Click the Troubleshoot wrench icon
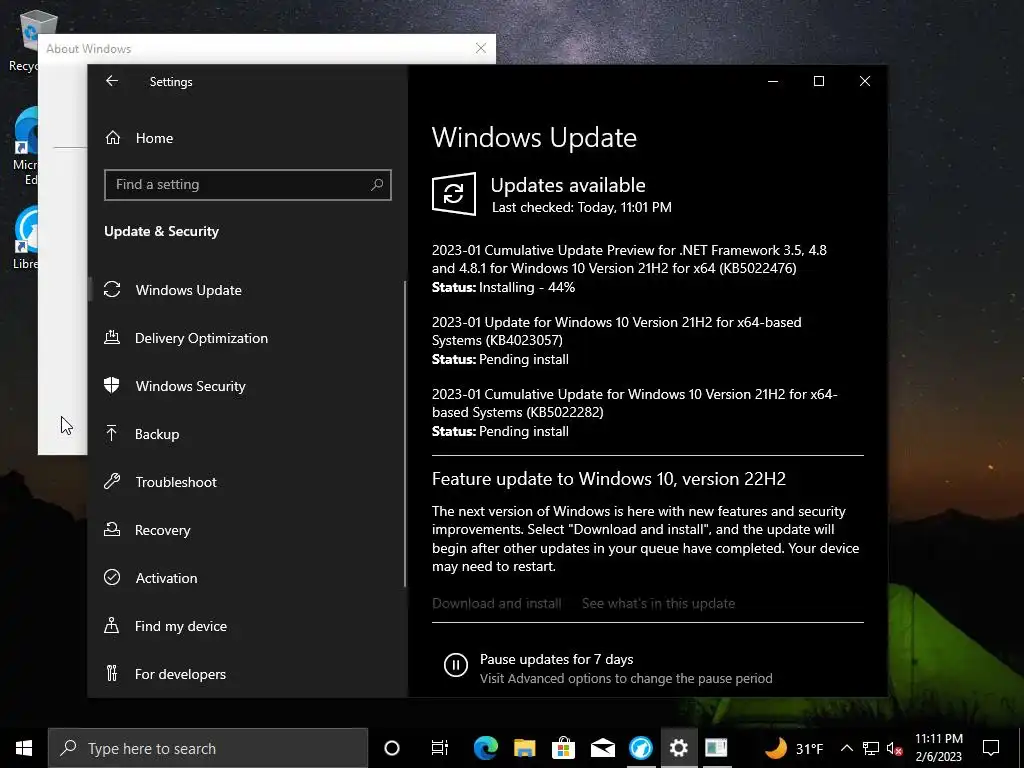1024x768 pixels. tap(112, 481)
